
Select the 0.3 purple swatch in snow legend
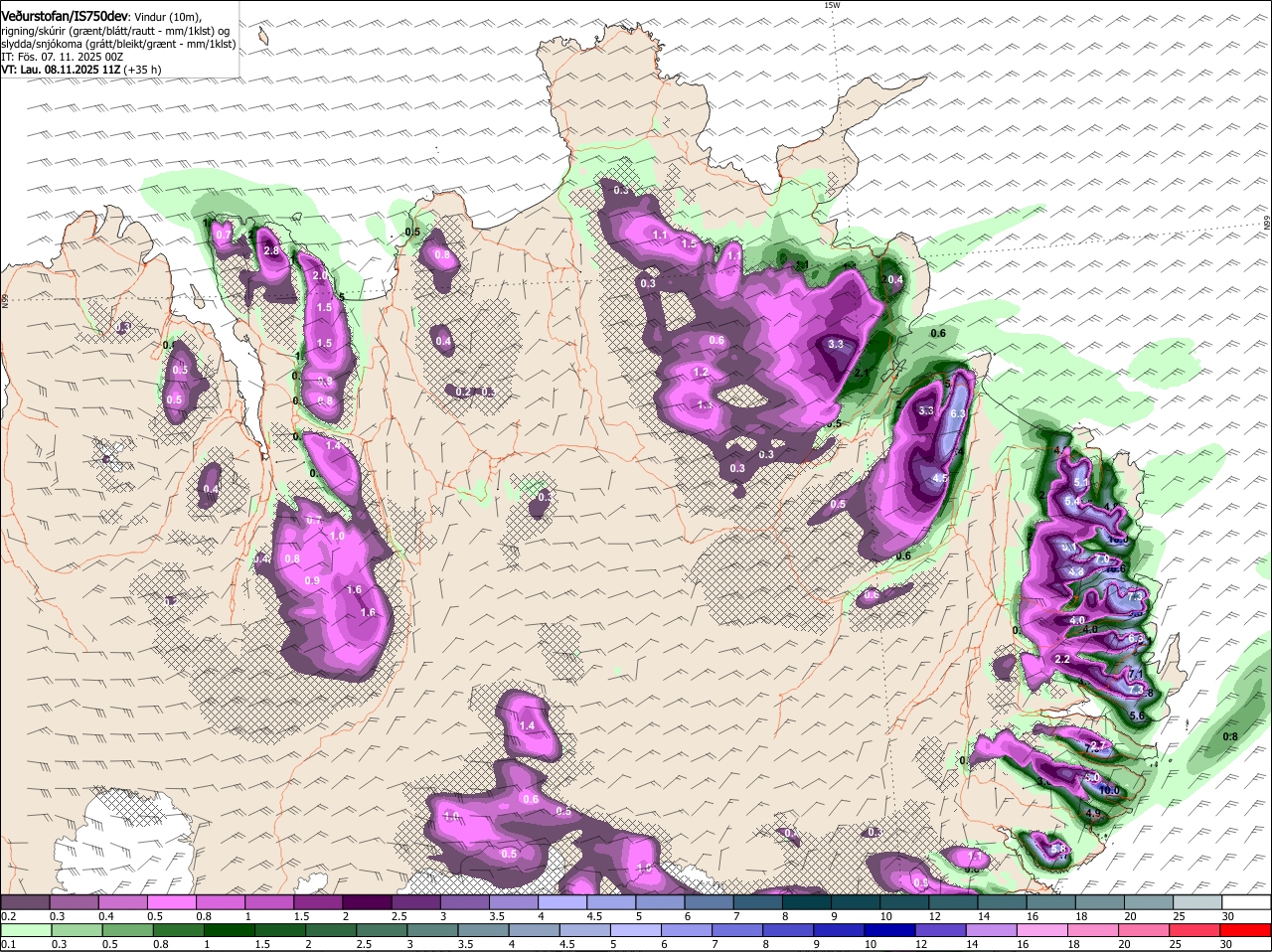point(75,902)
